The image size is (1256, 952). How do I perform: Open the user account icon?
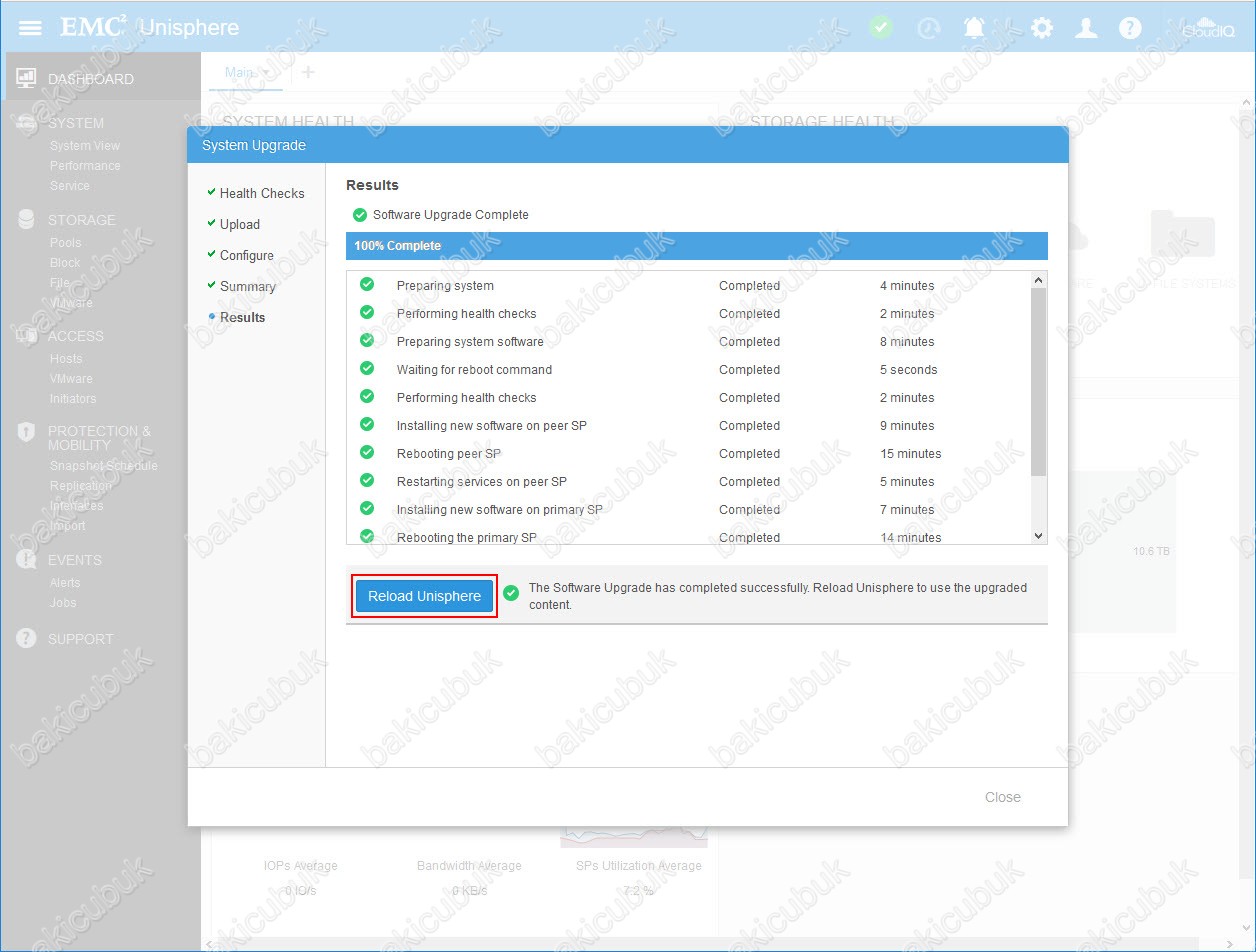tap(1086, 28)
